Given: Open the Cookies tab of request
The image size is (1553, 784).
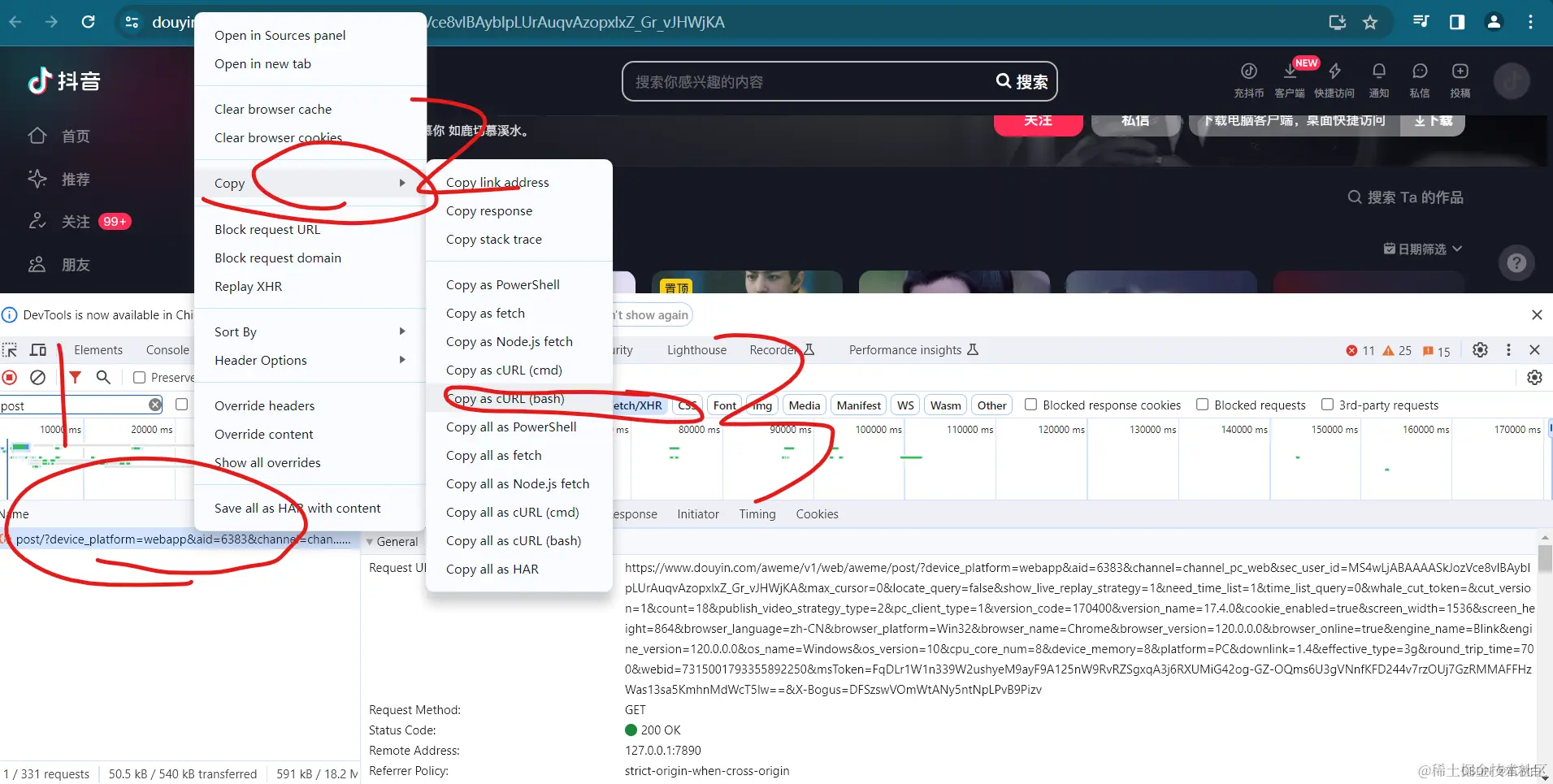Looking at the screenshot, I should coord(817,513).
